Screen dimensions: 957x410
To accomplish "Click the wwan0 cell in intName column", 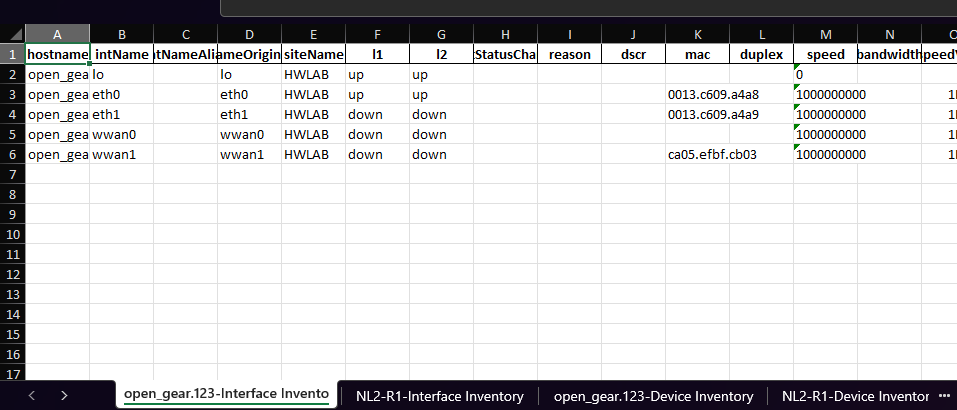I will click(121, 134).
